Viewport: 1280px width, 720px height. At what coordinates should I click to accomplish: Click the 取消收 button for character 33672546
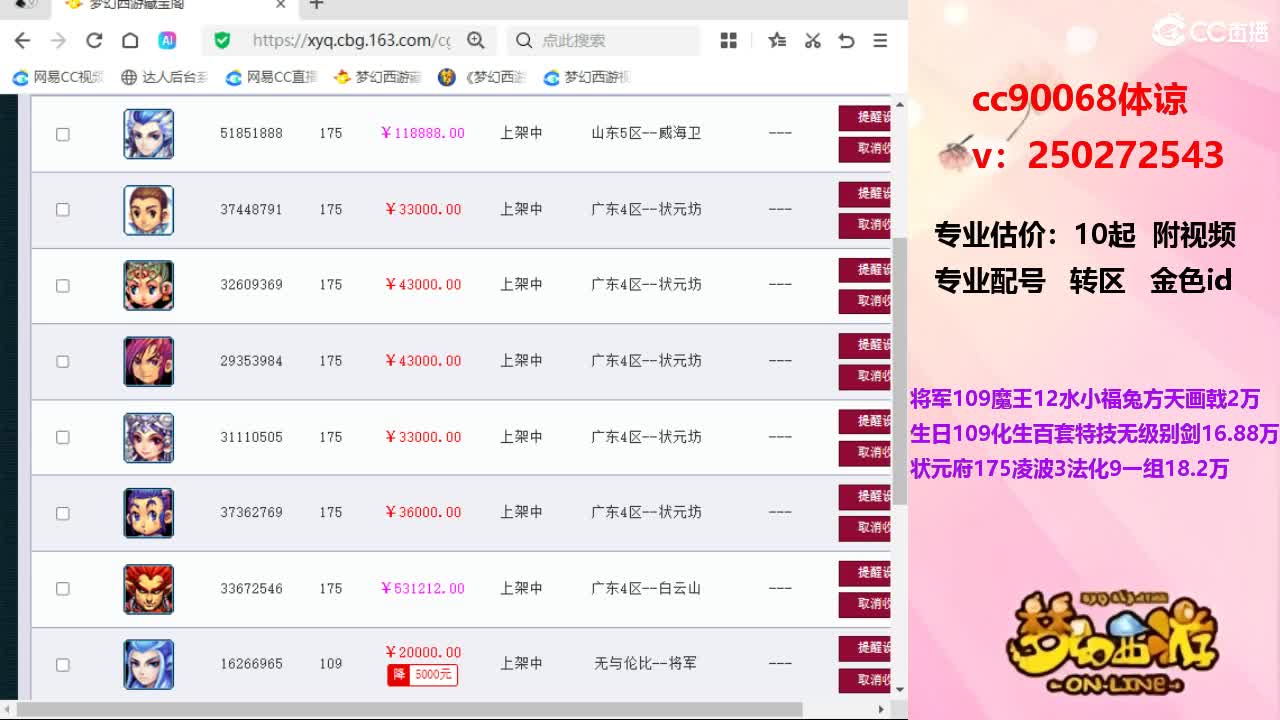[865, 604]
